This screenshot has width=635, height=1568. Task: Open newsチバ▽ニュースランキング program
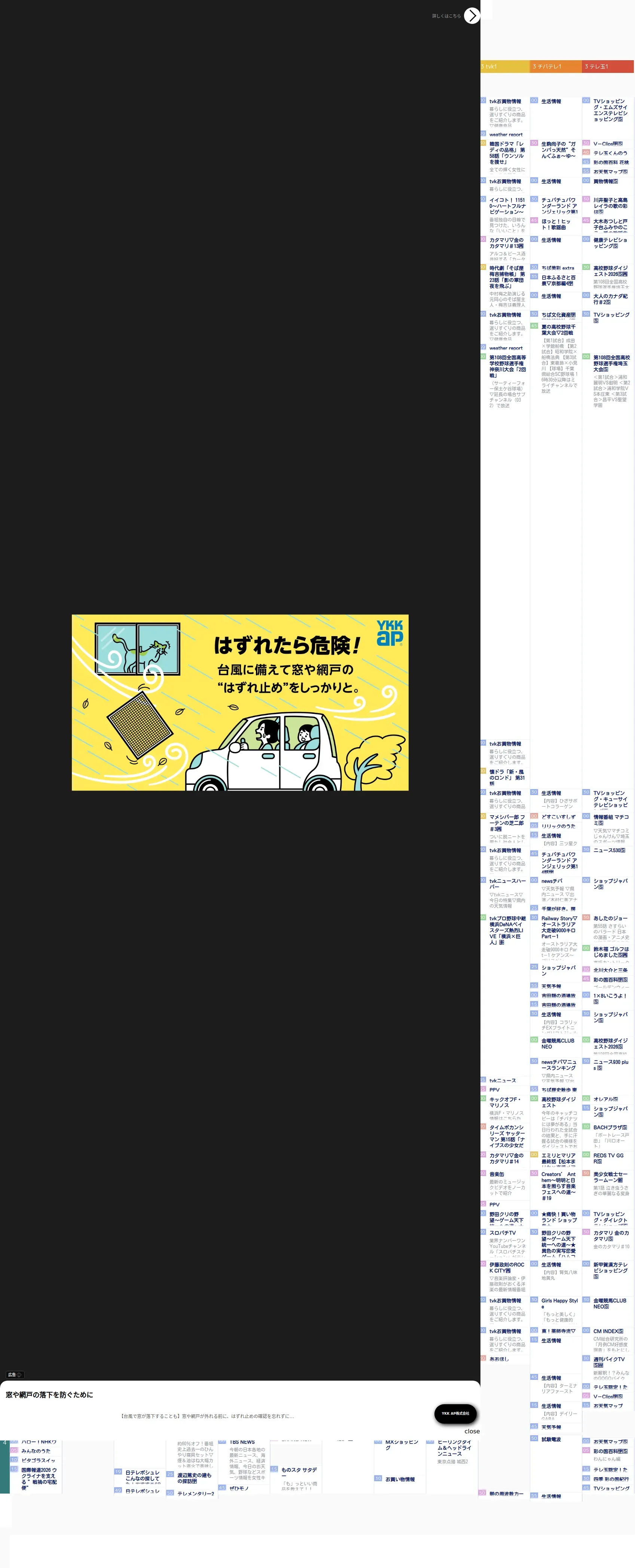click(559, 1065)
